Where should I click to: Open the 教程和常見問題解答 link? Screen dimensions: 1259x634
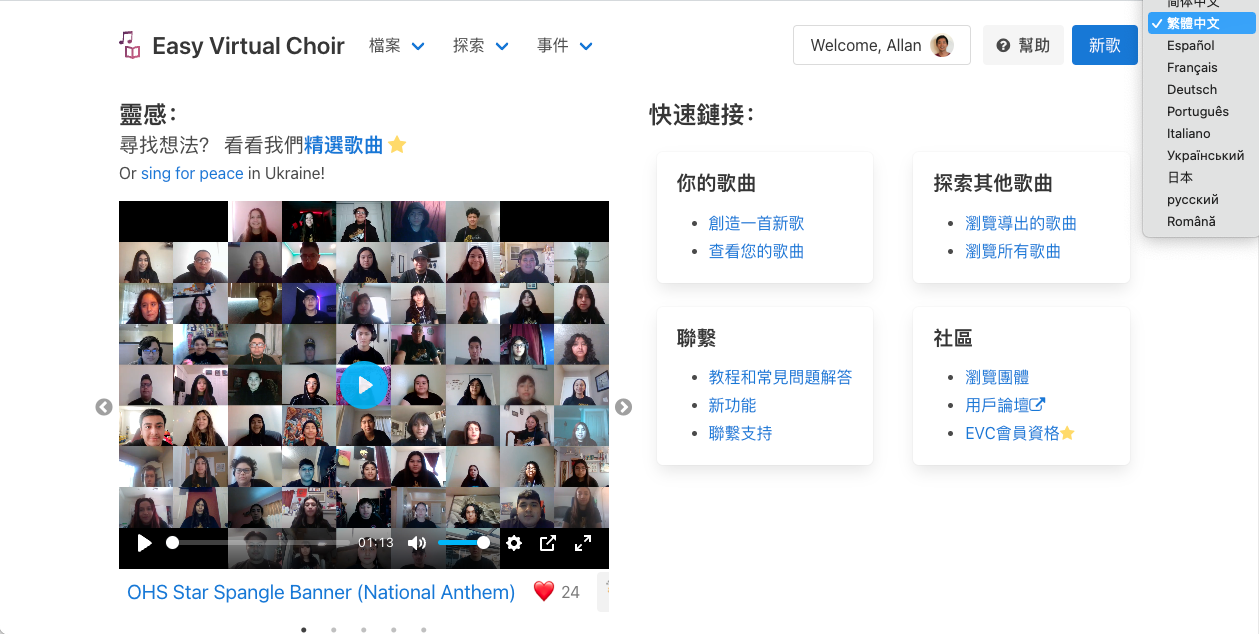[x=780, y=377]
